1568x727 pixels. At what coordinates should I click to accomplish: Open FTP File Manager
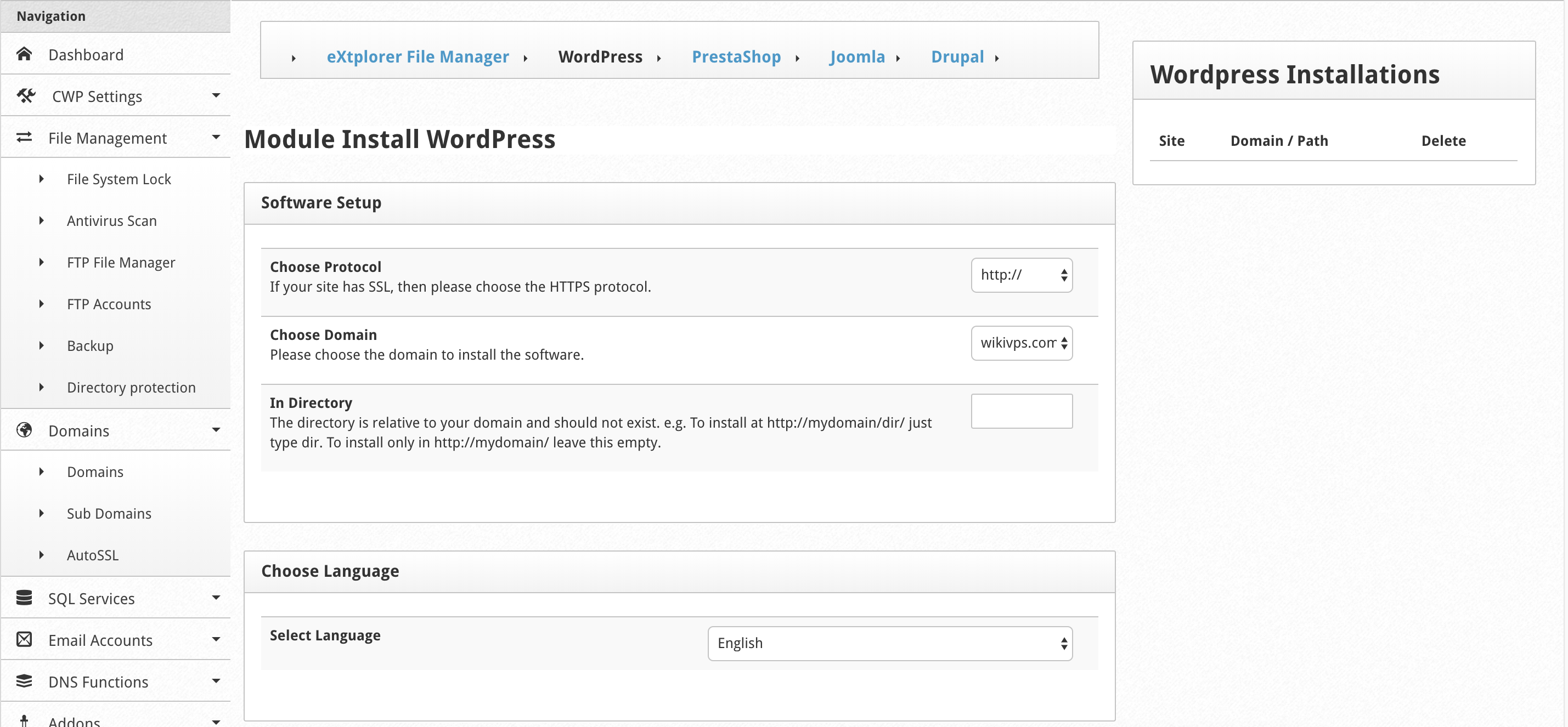tap(121, 263)
